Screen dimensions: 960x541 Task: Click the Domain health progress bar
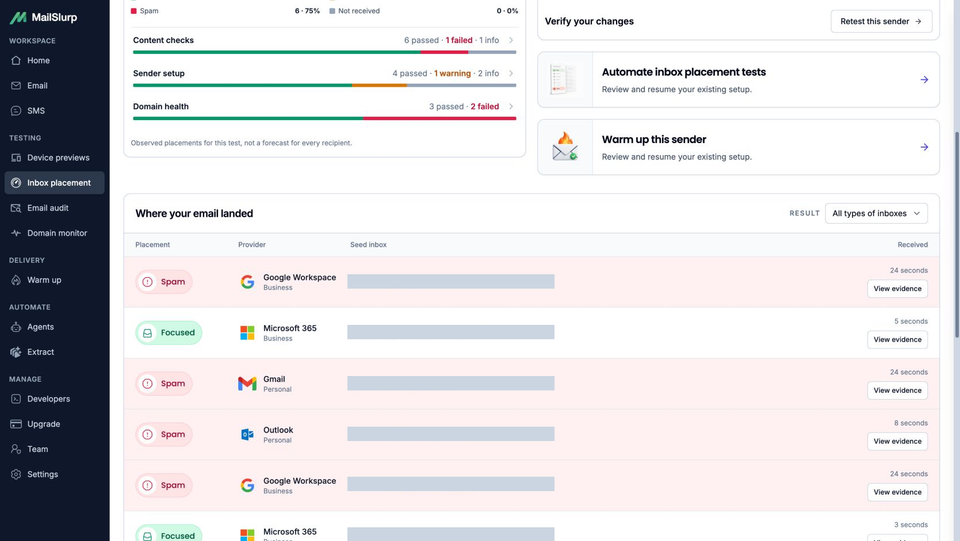[x=324, y=119]
